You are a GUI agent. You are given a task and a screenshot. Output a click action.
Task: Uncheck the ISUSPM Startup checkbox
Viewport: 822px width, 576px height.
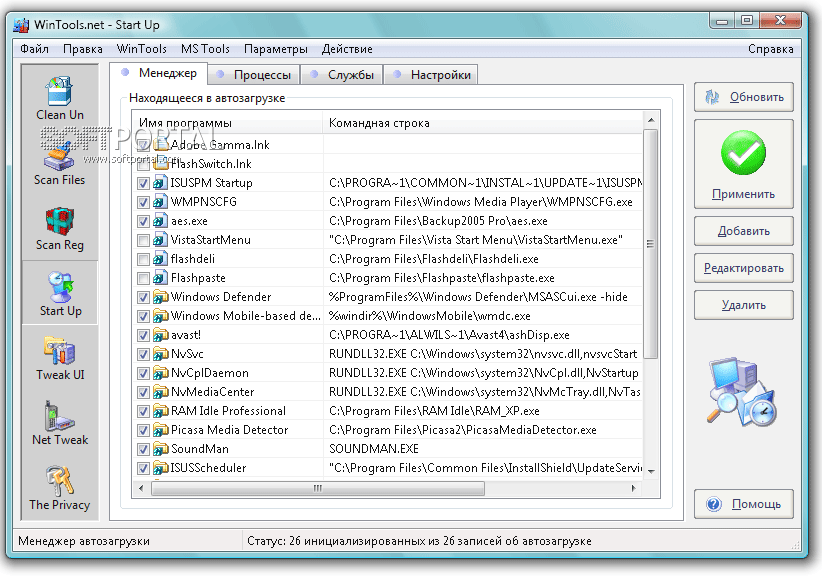click(x=143, y=183)
